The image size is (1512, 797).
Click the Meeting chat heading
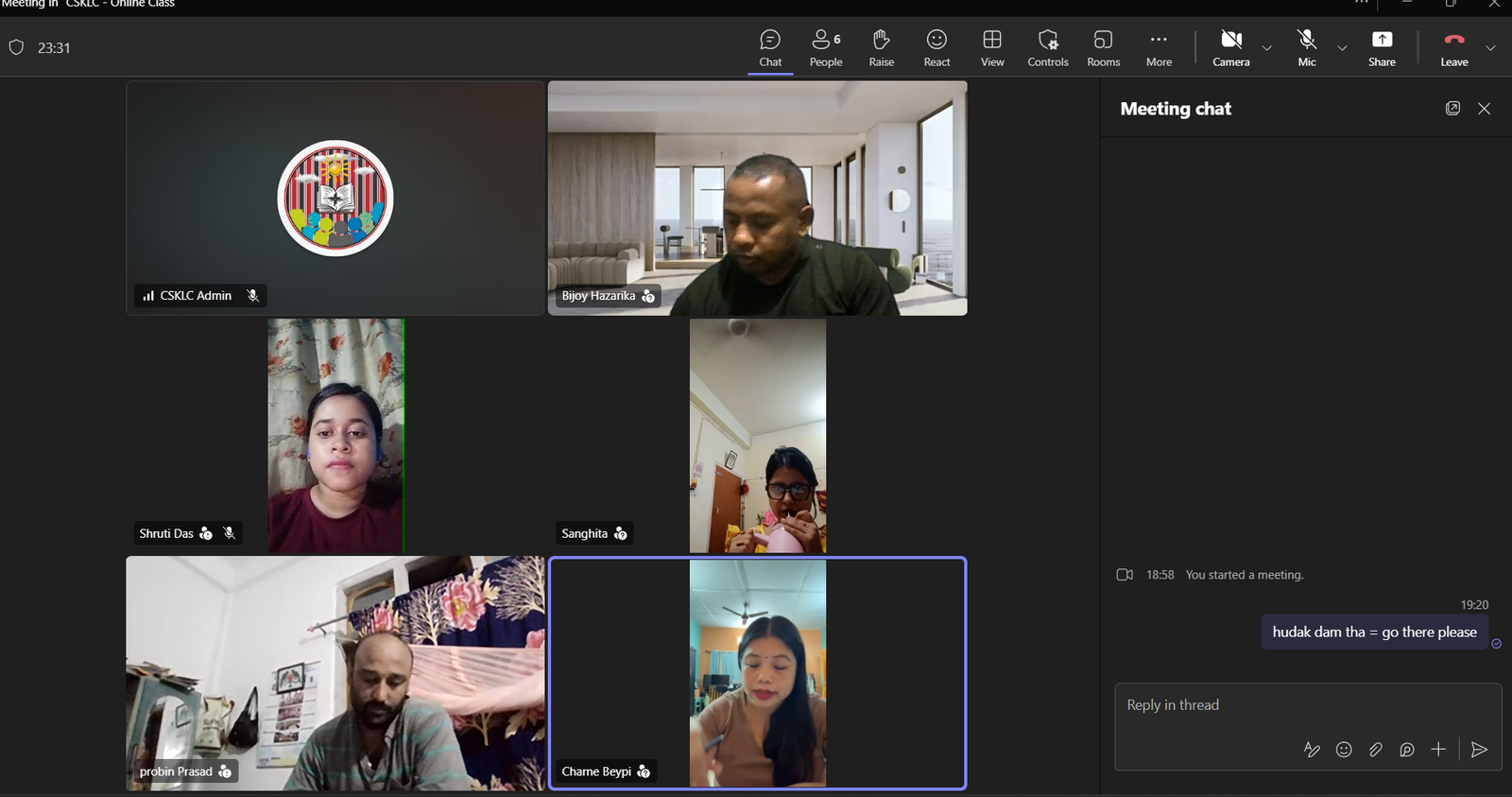tap(1176, 109)
